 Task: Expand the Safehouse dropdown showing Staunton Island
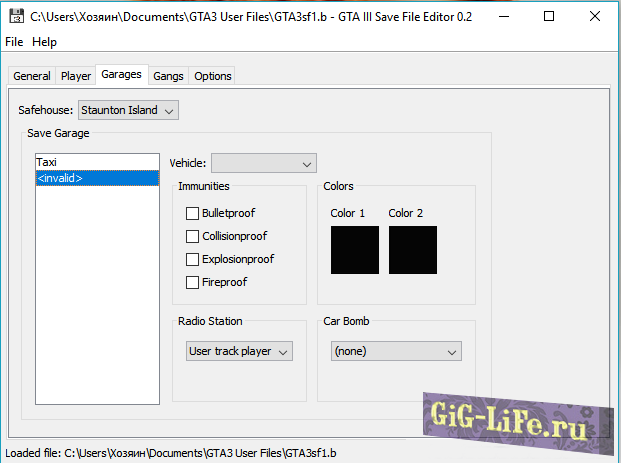click(128, 110)
